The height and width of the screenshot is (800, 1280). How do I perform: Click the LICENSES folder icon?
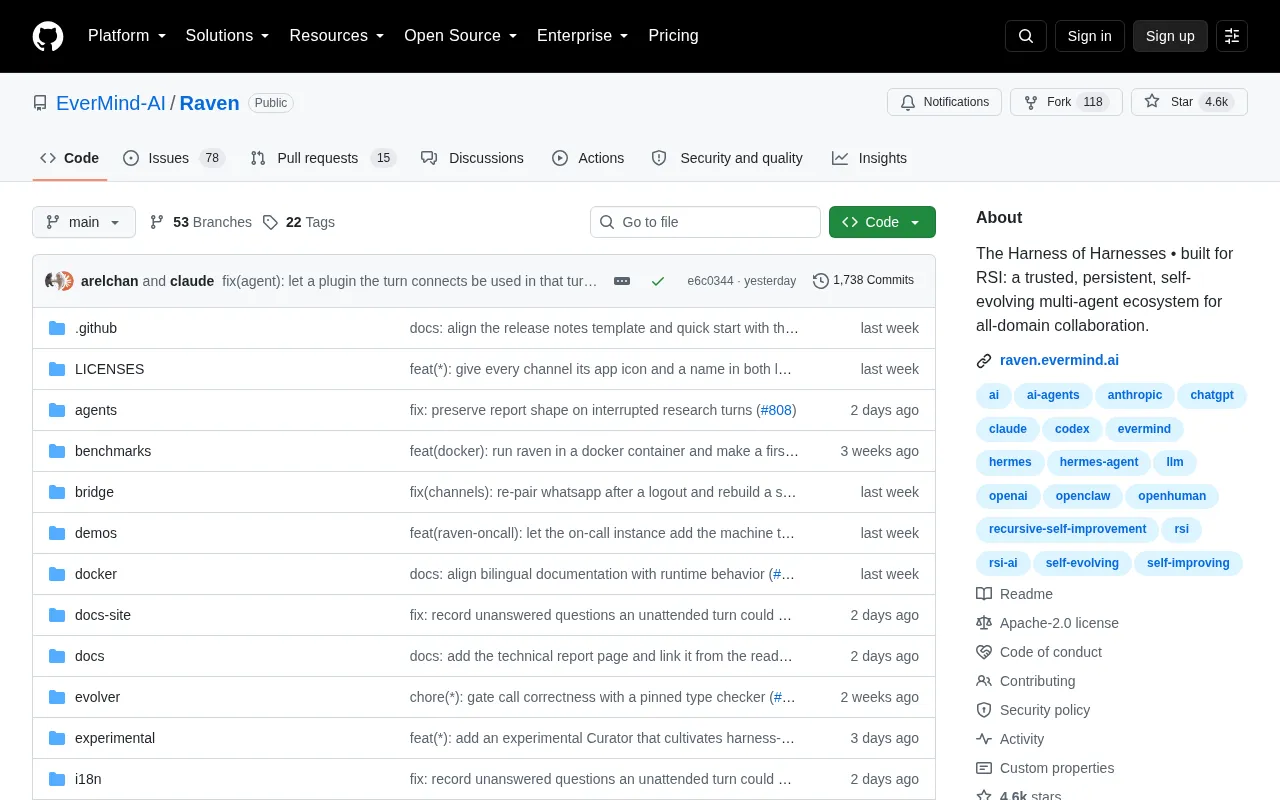57,369
